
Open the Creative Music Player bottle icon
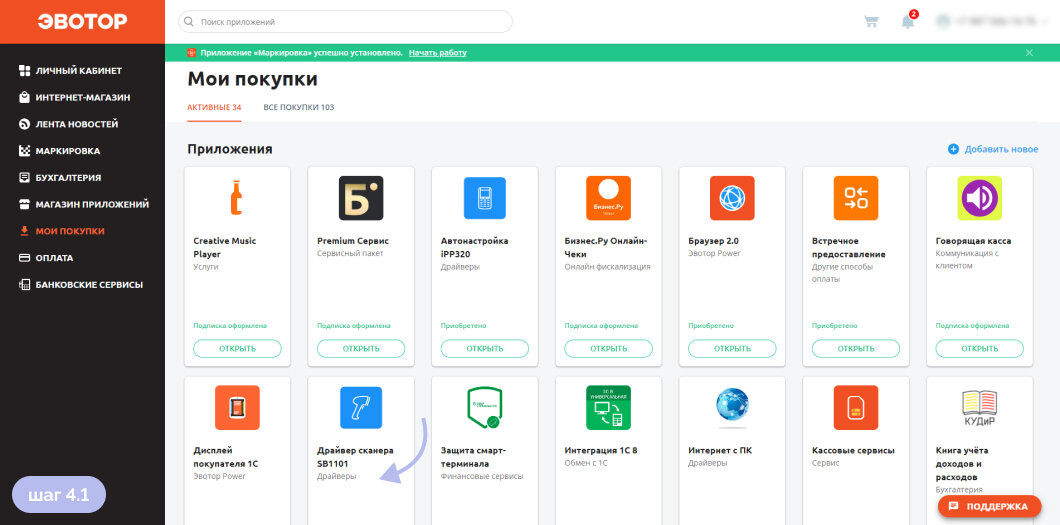237,198
